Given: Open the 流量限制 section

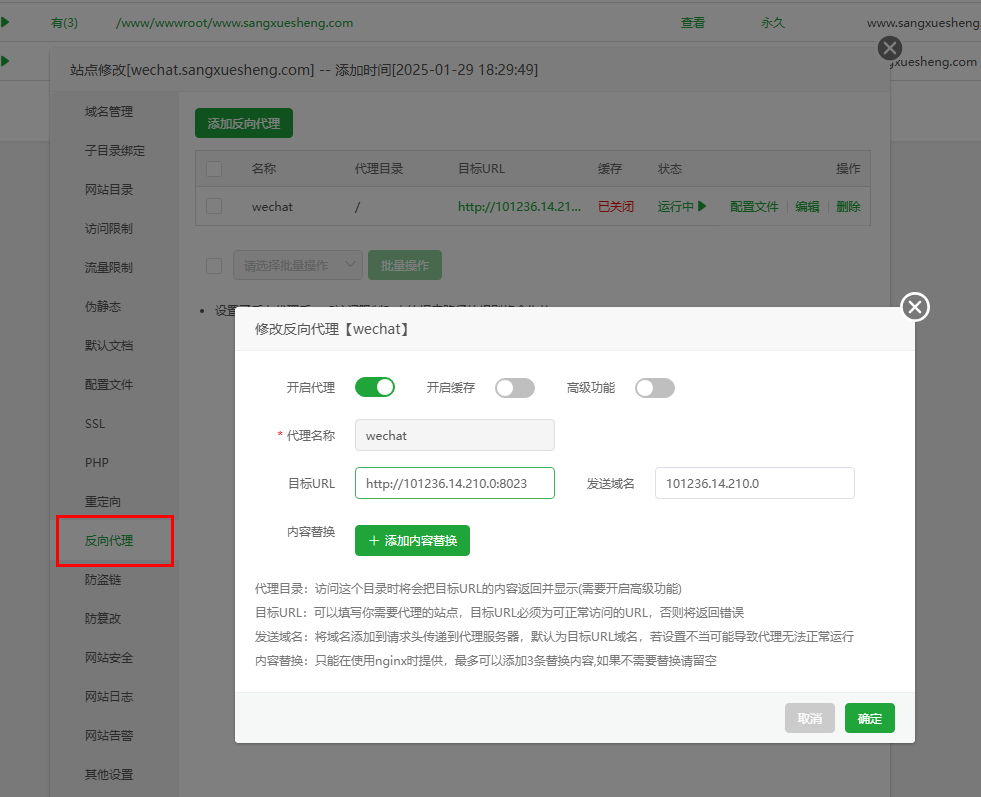Looking at the screenshot, I should [109, 268].
